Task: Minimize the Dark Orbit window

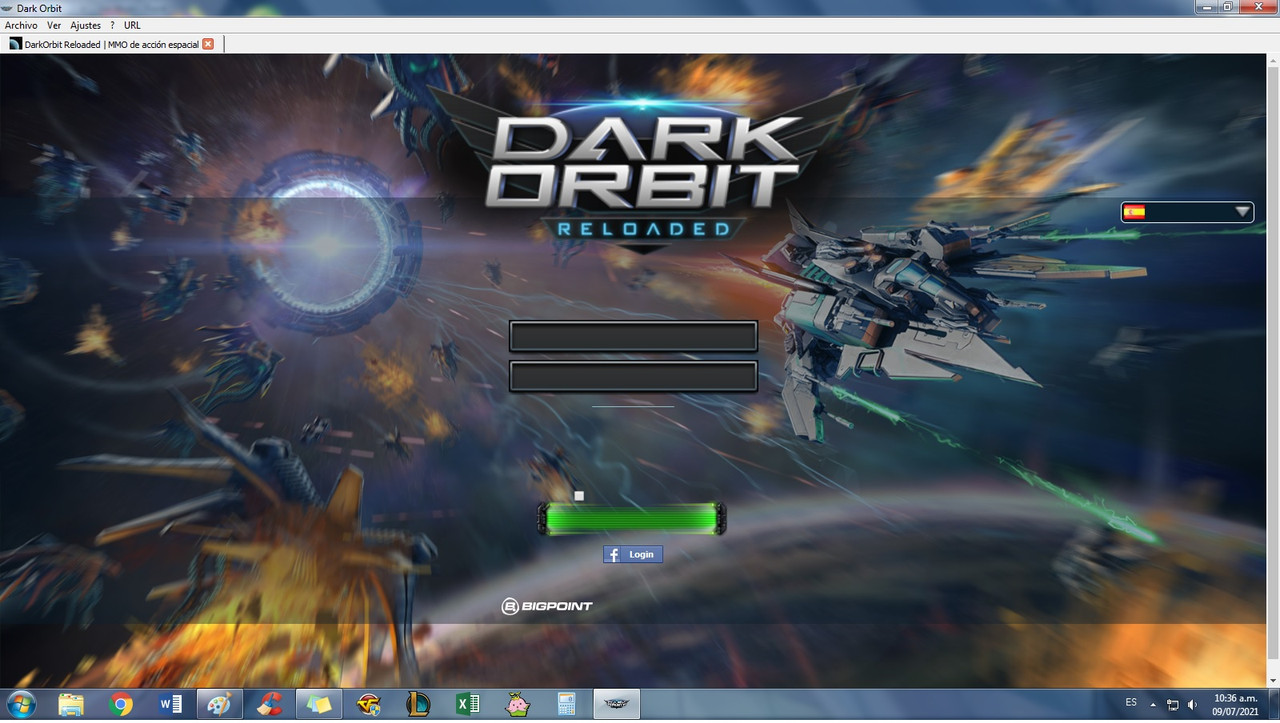Action: (1208, 7)
